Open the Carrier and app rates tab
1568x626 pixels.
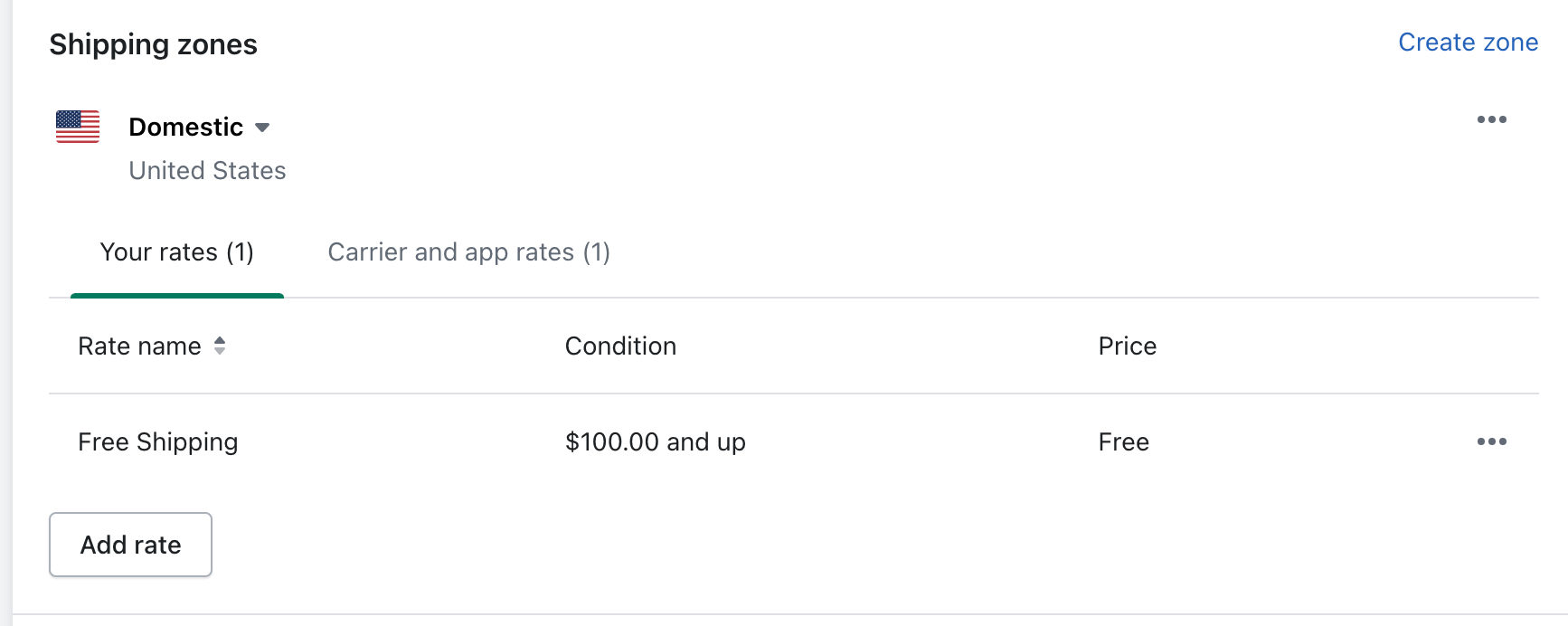(x=468, y=251)
